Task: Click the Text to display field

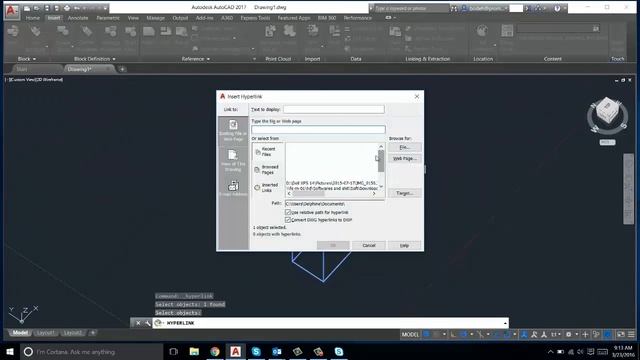Action: tap(334, 109)
